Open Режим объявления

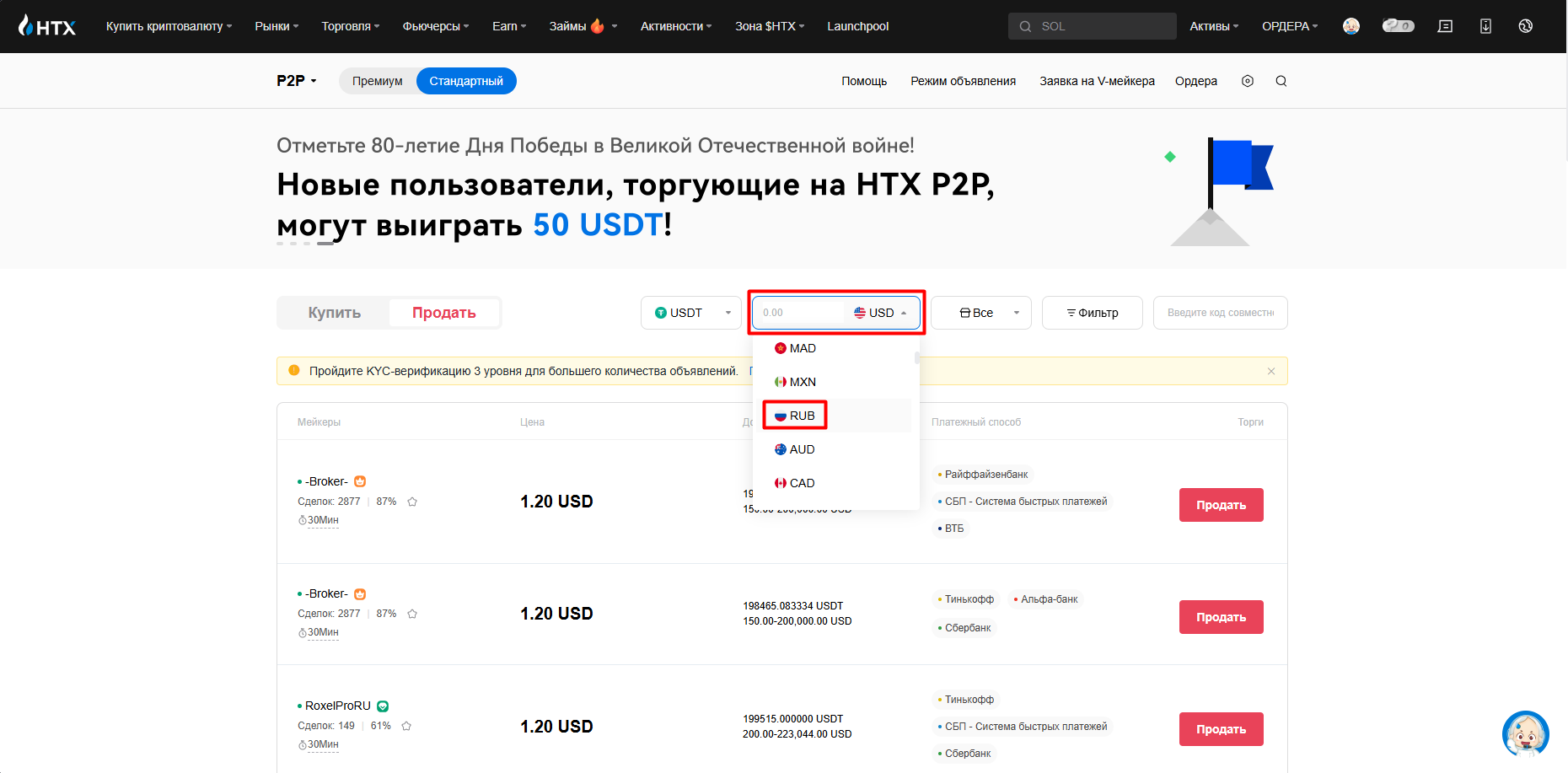(963, 81)
